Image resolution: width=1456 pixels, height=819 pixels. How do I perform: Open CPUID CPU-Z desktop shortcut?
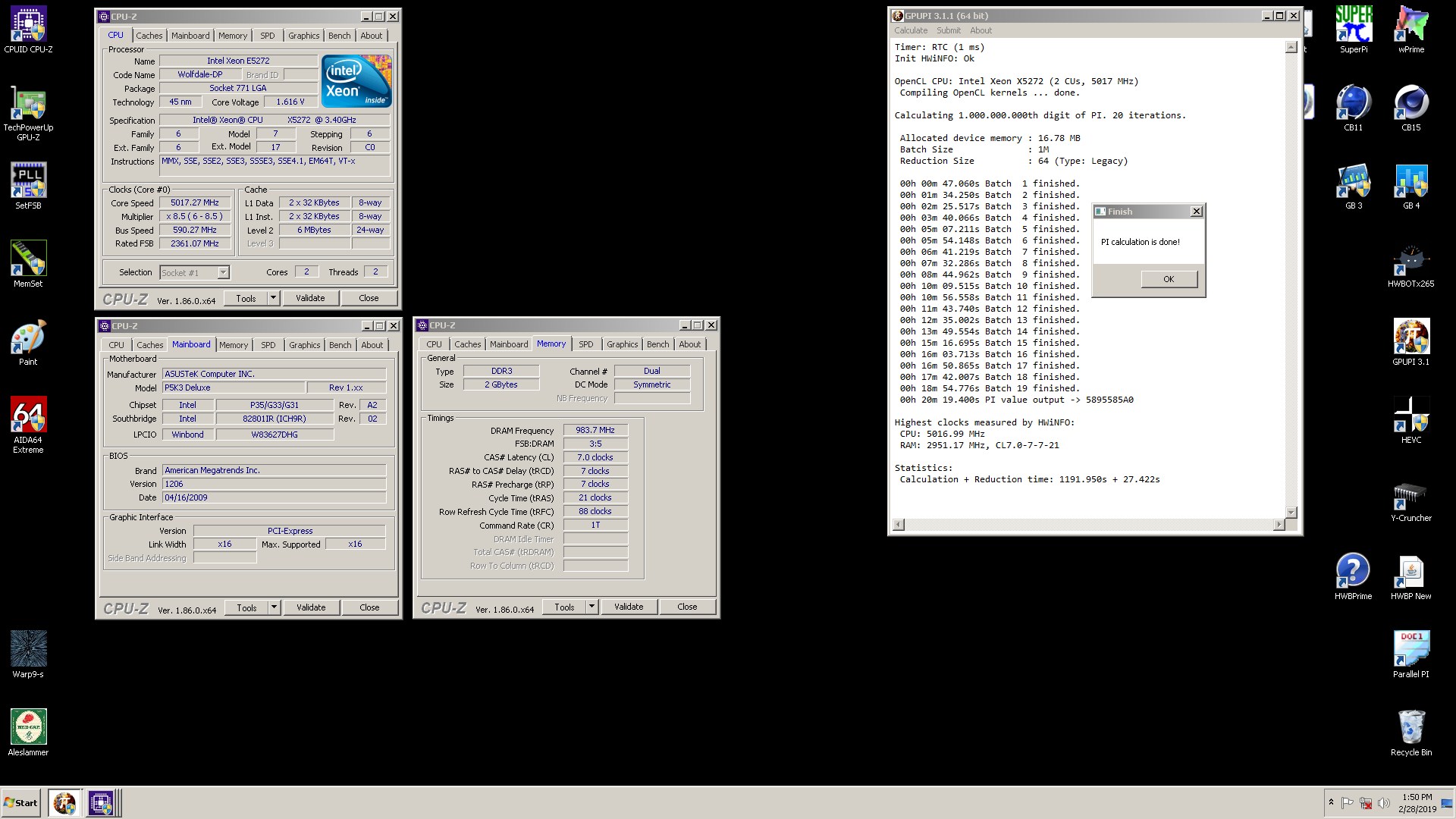pos(28,30)
